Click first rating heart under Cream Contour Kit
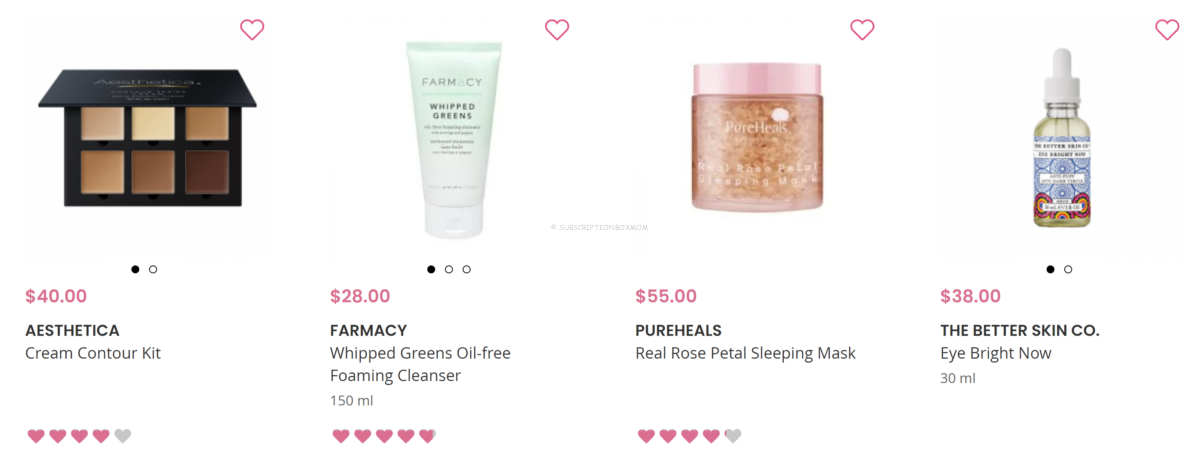The width and height of the screenshot is (1200, 455). pos(36,436)
